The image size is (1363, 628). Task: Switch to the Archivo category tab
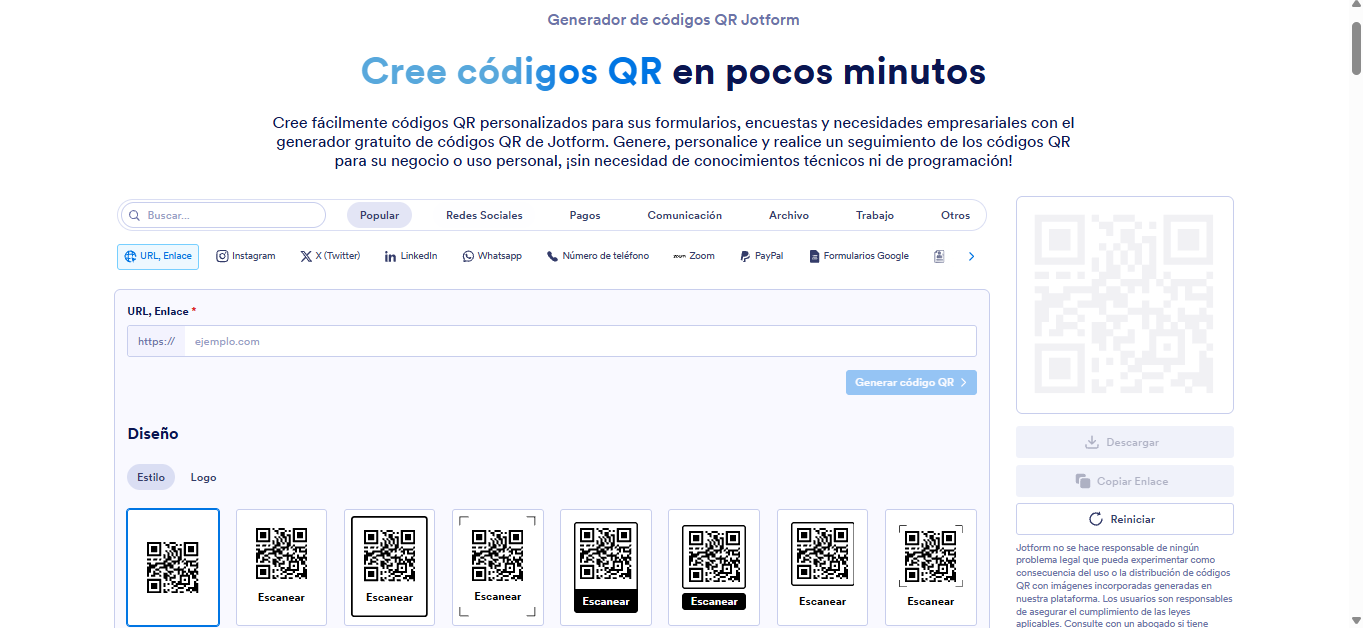coord(788,215)
